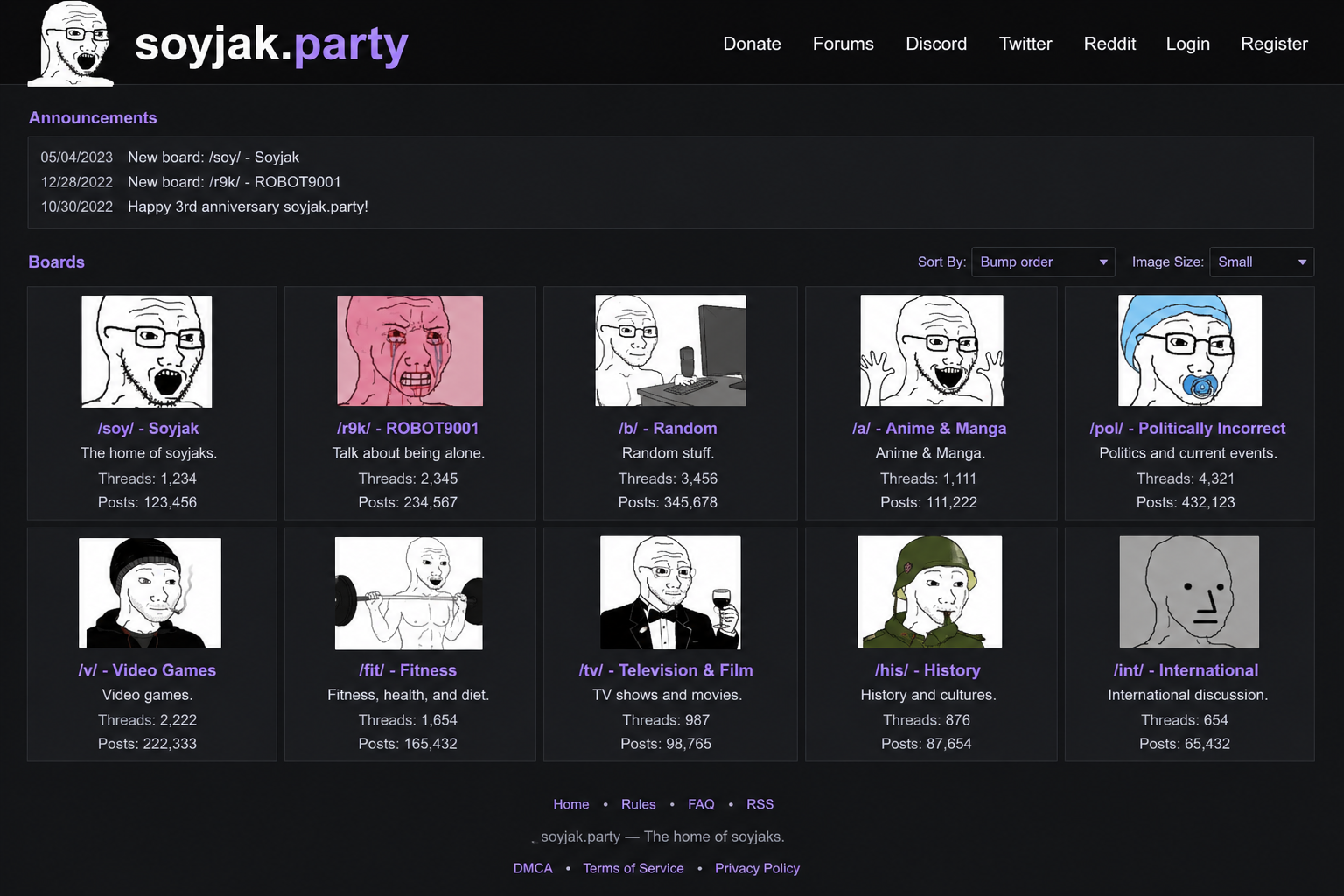Click the blue-capped /pol/ board image

[x=1189, y=351]
